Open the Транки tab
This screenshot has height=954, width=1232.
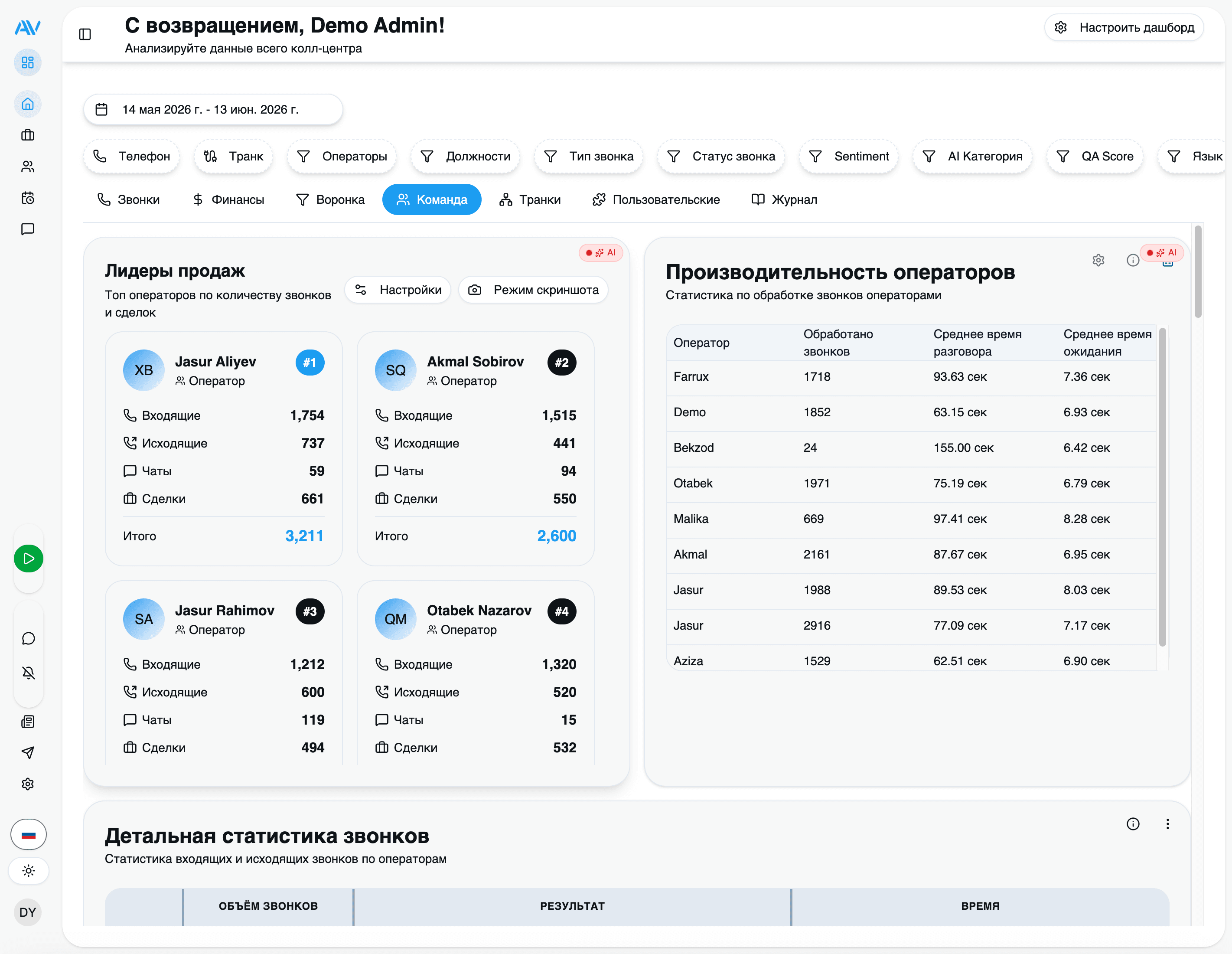[530, 200]
